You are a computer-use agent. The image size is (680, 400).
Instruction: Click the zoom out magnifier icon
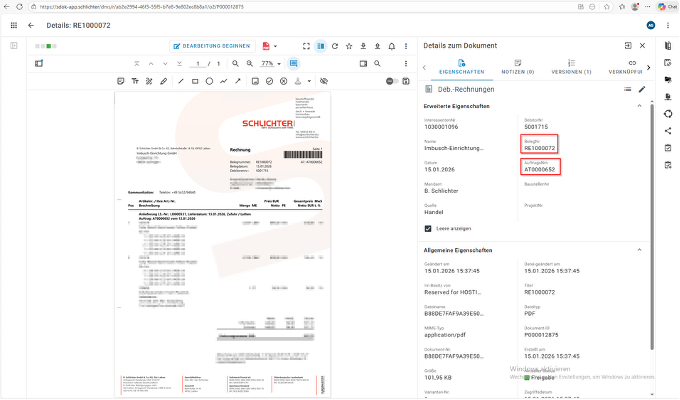coord(235,63)
